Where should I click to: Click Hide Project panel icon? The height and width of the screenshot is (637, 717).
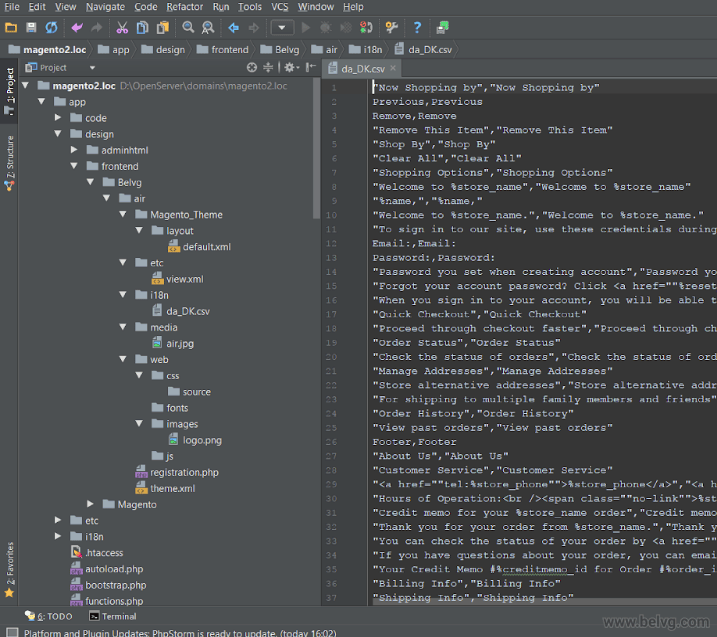pyautogui.click(x=311, y=68)
